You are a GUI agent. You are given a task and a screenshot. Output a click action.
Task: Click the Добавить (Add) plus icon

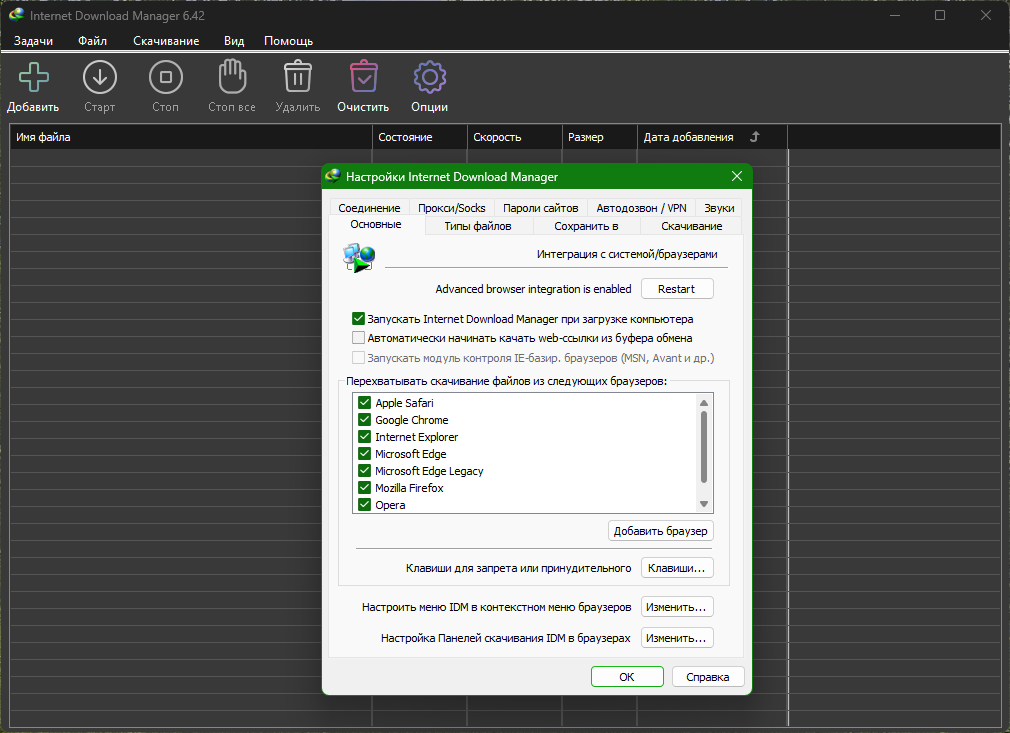click(x=33, y=78)
